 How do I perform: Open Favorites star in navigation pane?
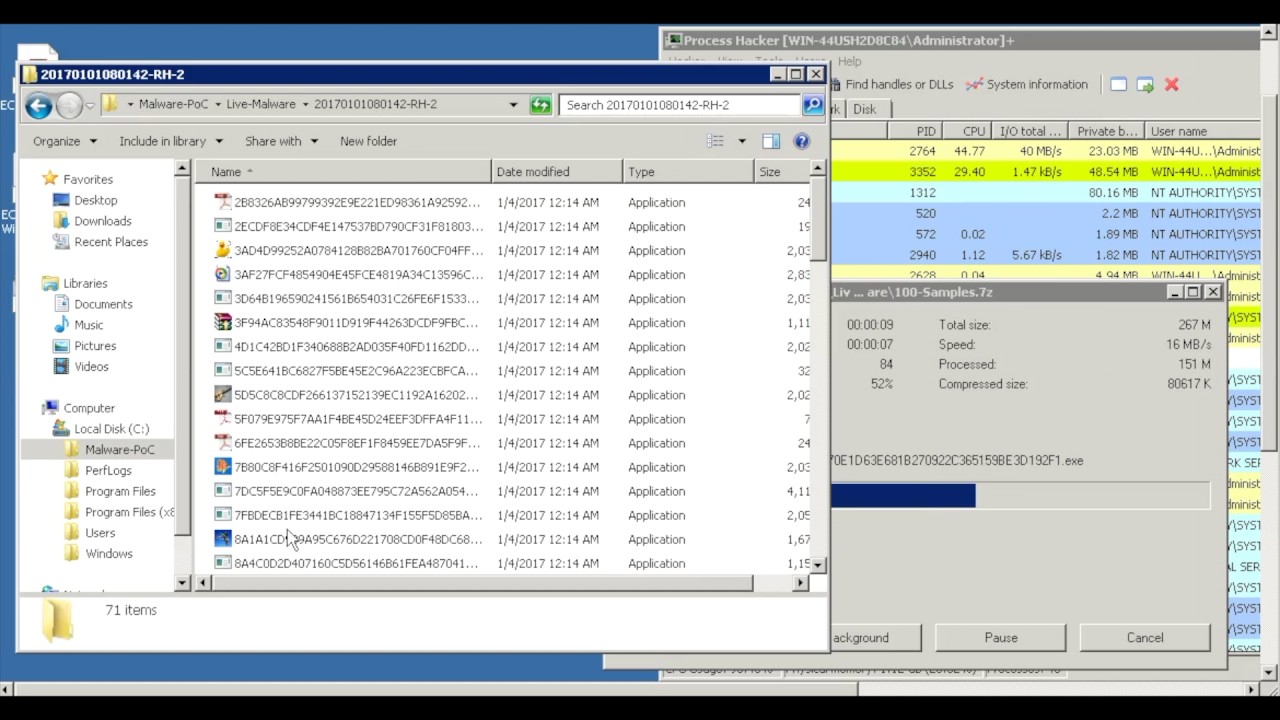[x=50, y=179]
